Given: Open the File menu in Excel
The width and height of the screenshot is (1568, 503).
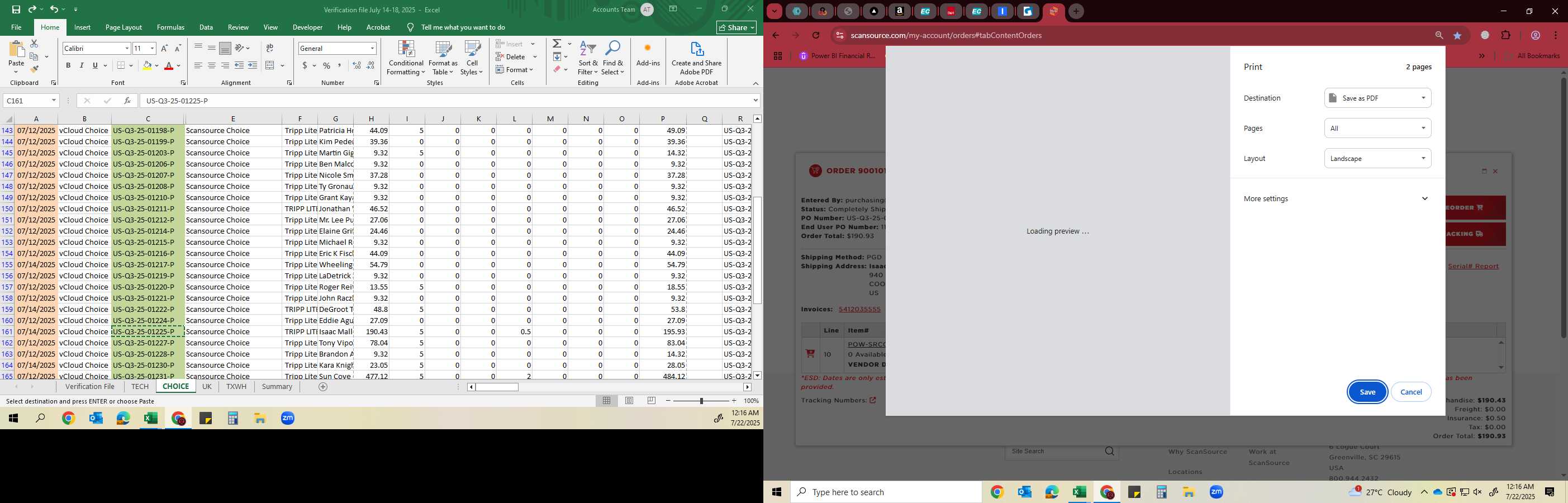Looking at the screenshot, I should (x=16, y=27).
